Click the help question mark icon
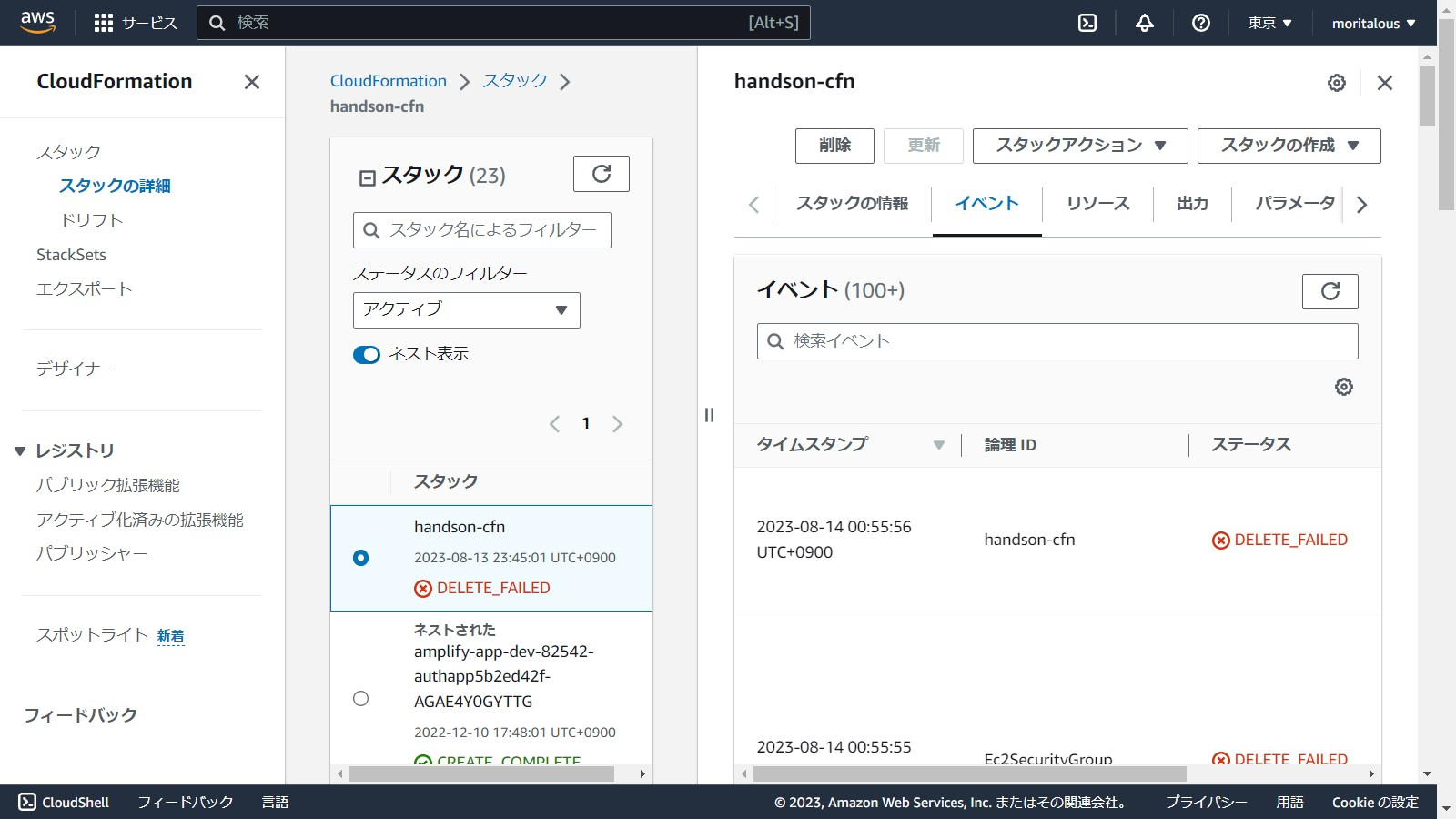The width and height of the screenshot is (1456, 819). [x=1201, y=23]
